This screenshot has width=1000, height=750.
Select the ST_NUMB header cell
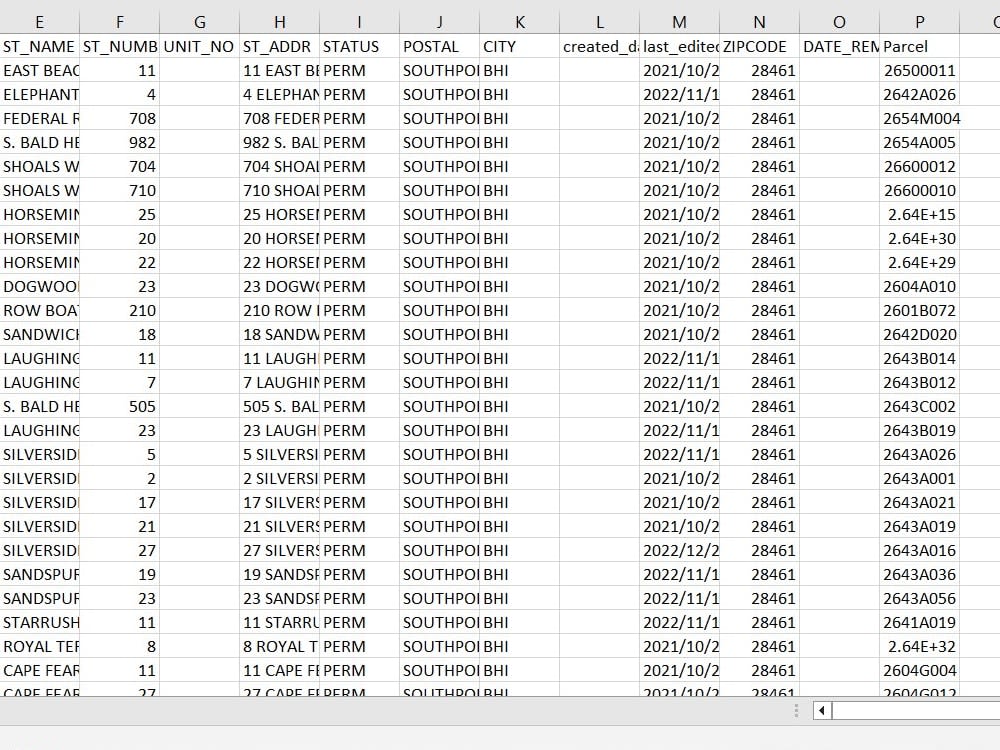118,46
